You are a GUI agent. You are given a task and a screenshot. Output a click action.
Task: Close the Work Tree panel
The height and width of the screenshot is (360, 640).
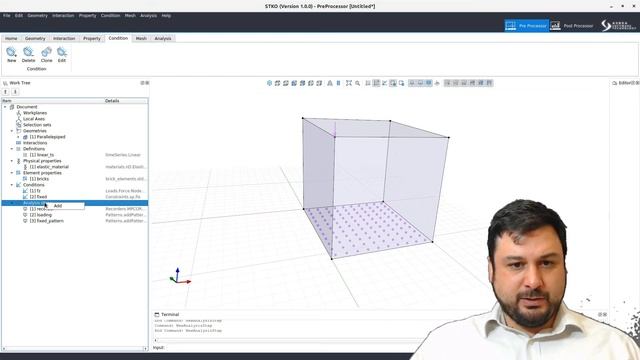click(147, 83)
